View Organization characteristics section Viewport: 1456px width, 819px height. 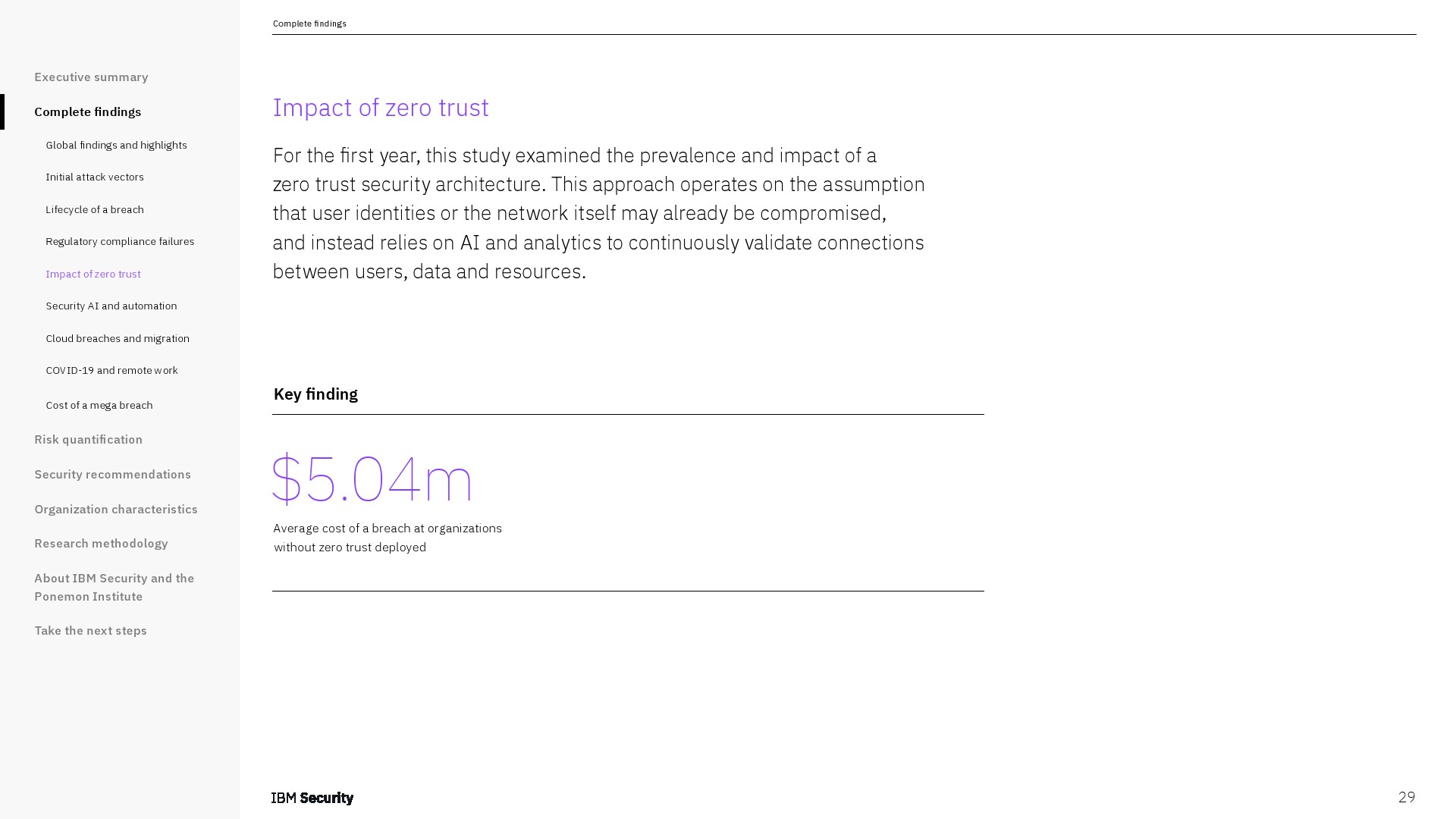[116, 510]
